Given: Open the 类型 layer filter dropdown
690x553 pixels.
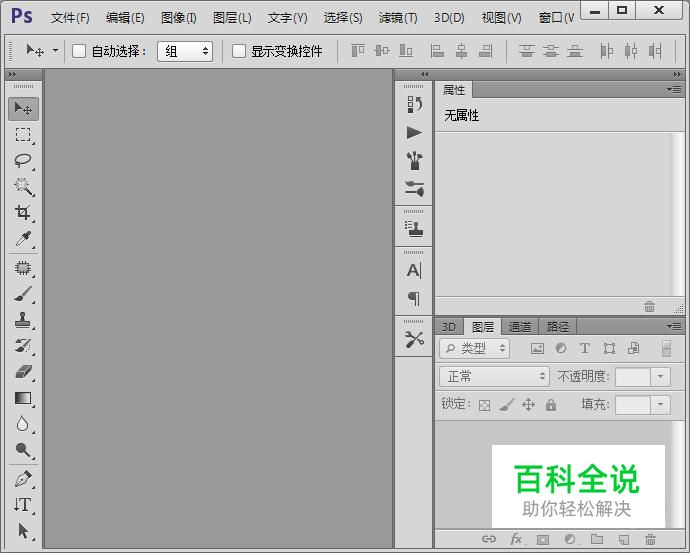Looking at the screenshot, I should (474, 349).
